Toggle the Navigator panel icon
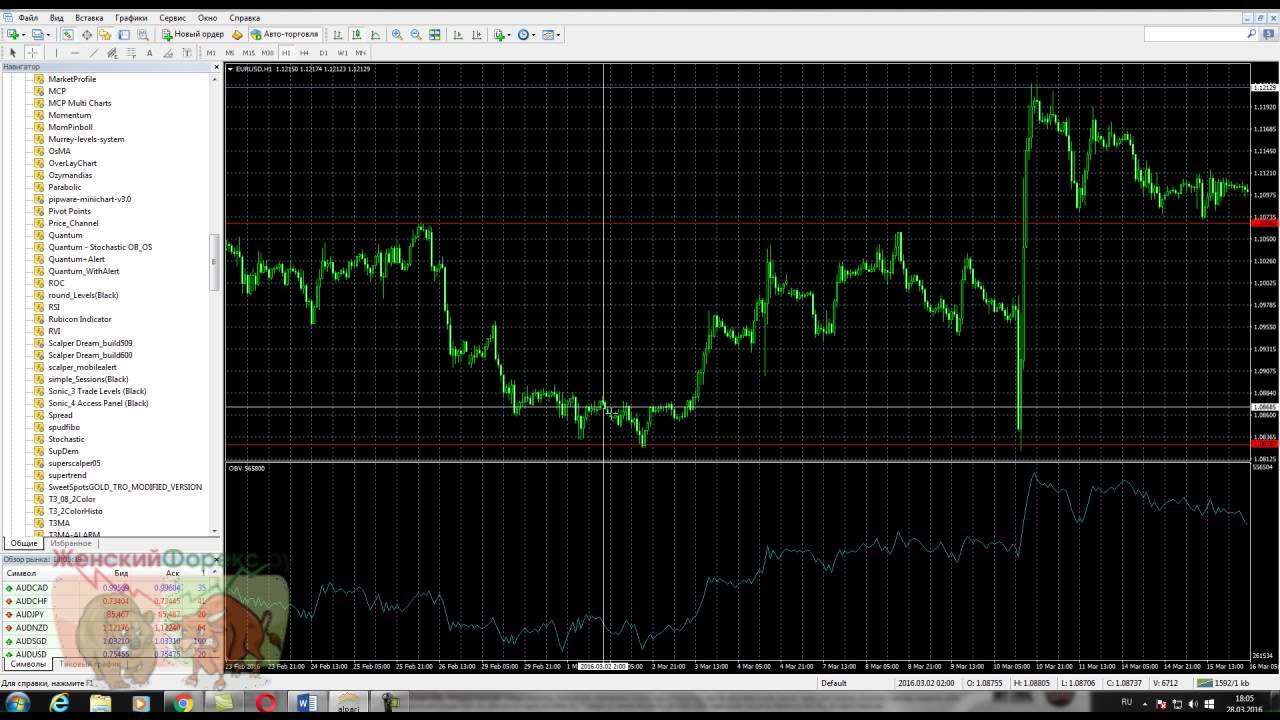Screen dimensions: 1280x720 (x=105, y=34)
